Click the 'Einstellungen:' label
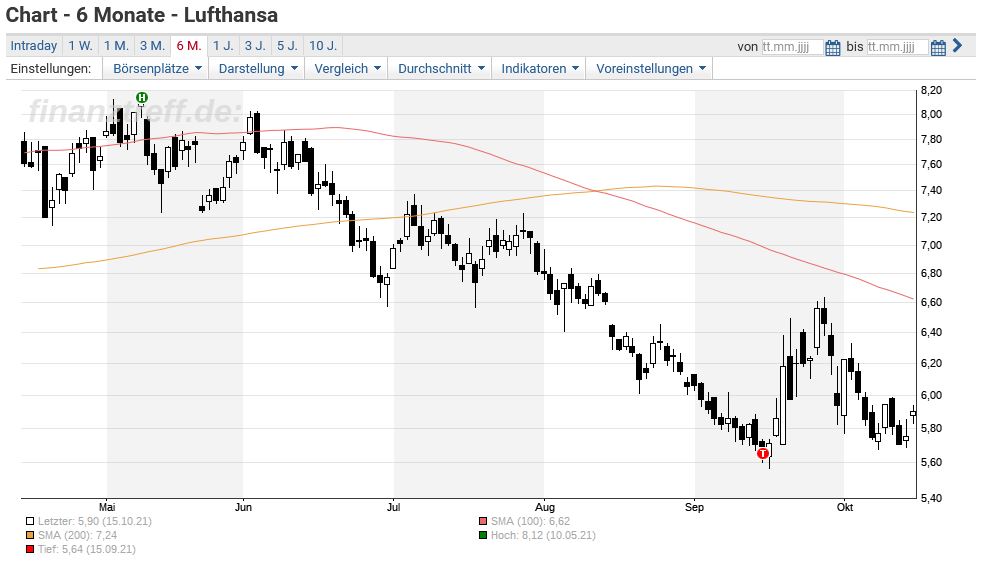982x568 pixels. [x=51, y=69]
